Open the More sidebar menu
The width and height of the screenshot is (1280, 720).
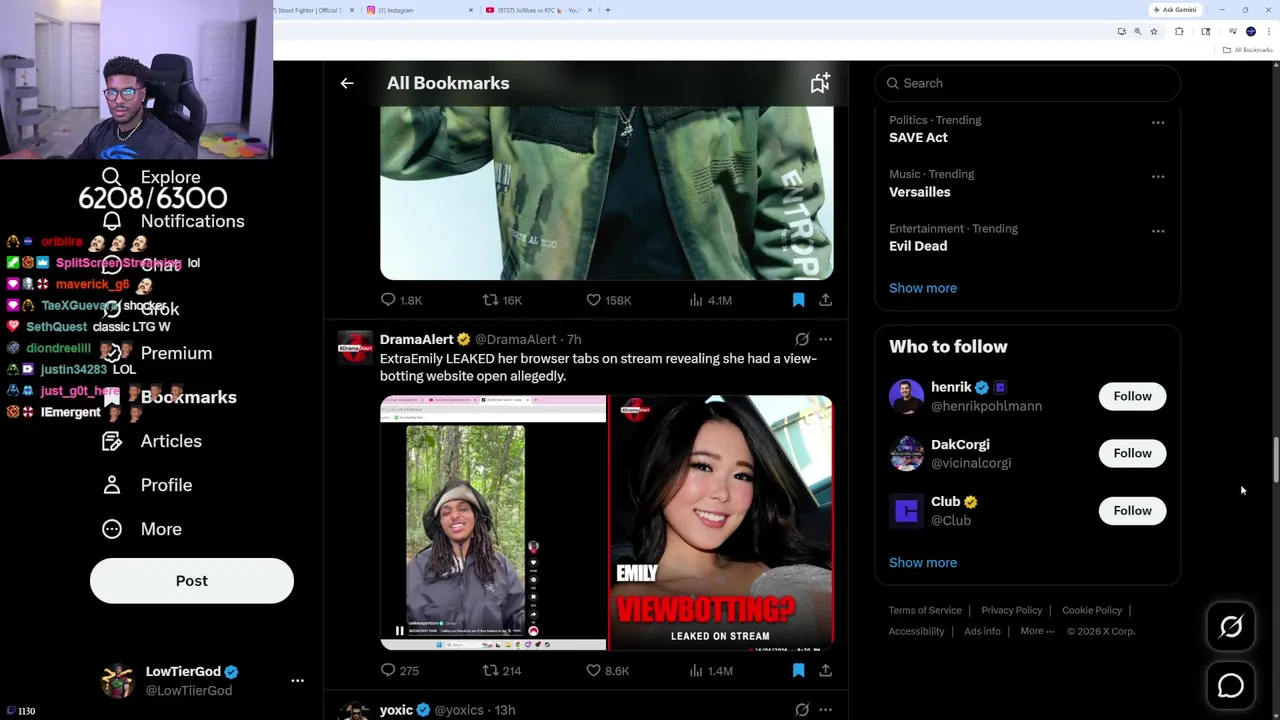point(142,529)
